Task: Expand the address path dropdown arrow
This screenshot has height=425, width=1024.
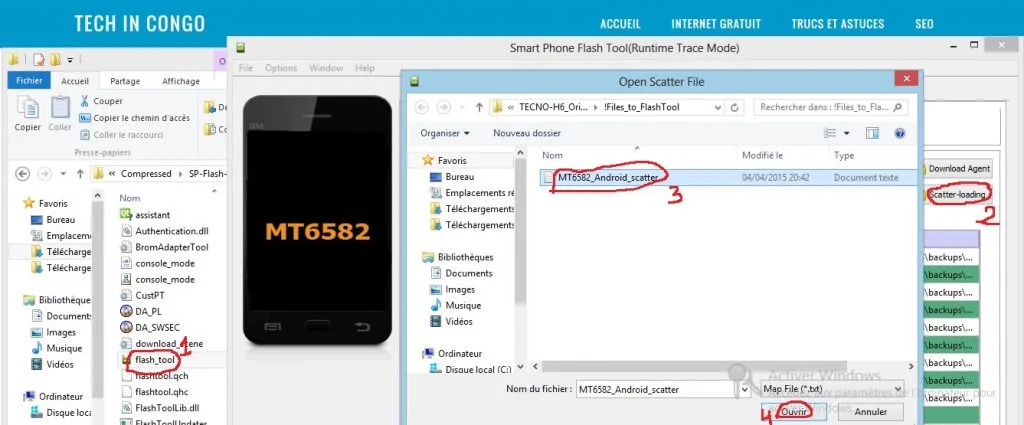Action: point(718,107)
